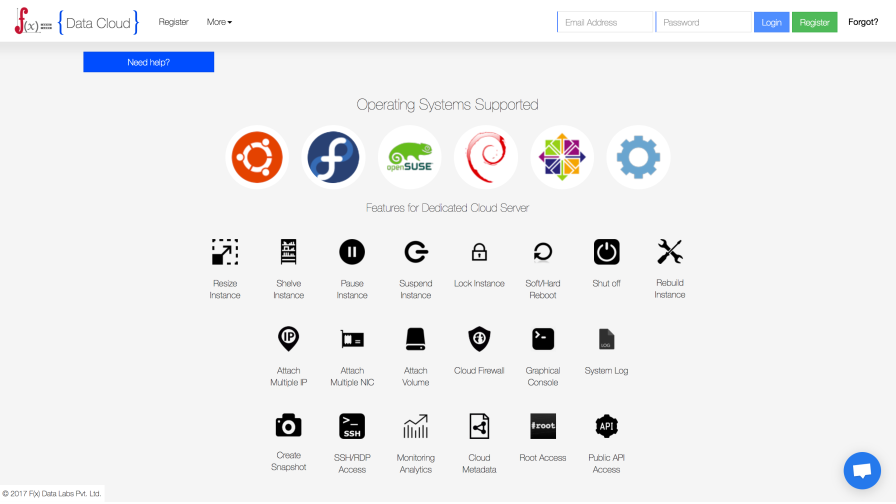Click the Operating Systems Supported heading
This screenshot has width=896, height=504.
pos(447,105)
